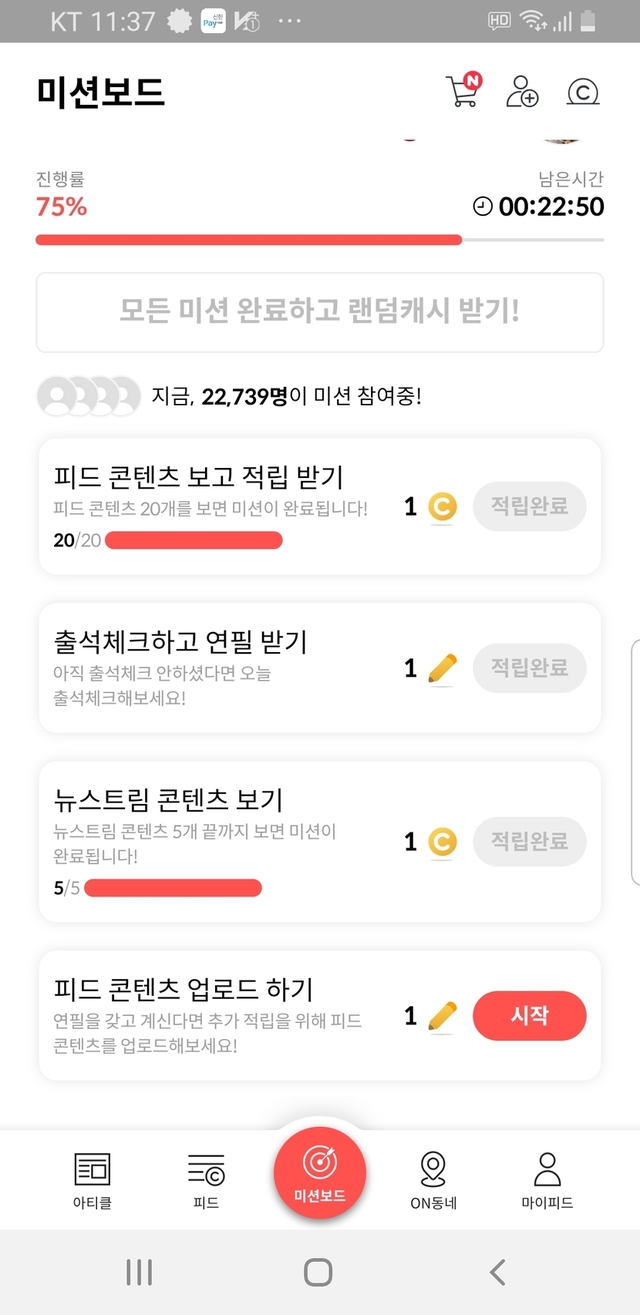Viewport: 640px width, 1315px height.
Task: Tap 적립완료 for the newstream mission
Action: [x=529, y=841]
